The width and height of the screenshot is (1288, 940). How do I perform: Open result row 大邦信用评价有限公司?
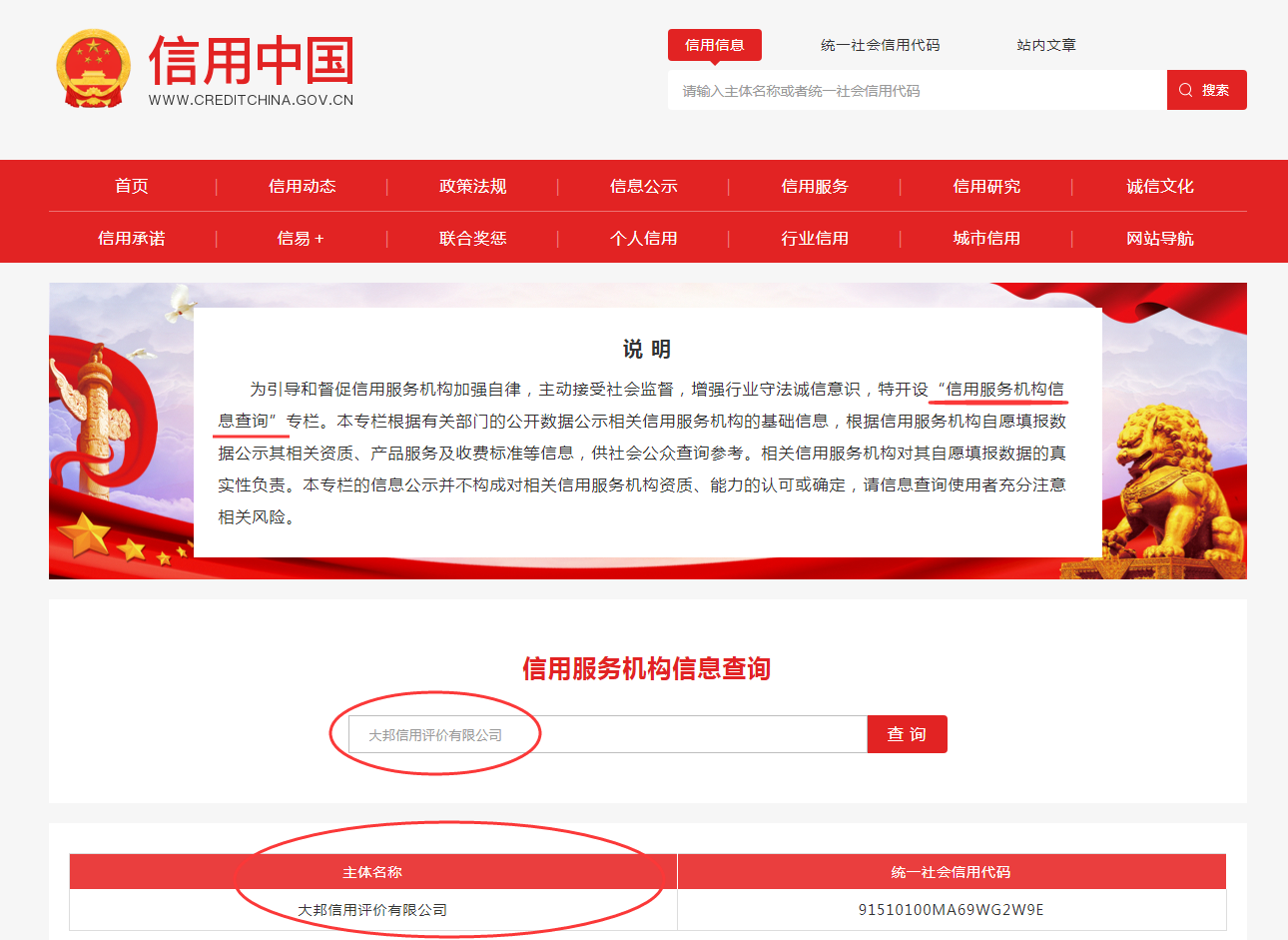click(x=372, y=910)
